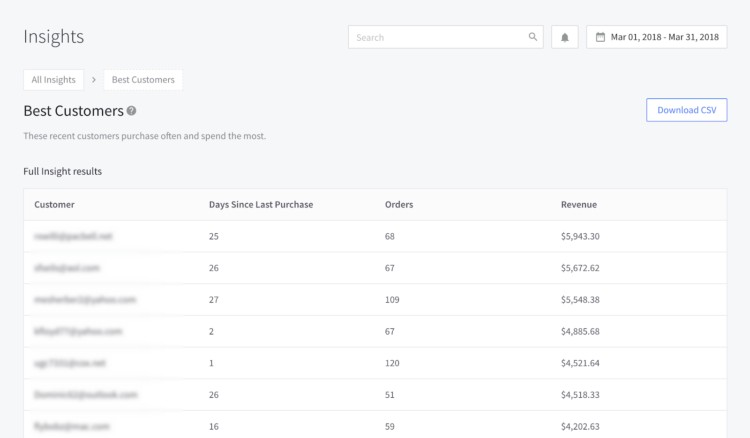Open the Mar 01 - Mar 31 date range picker
Viewport: 750px width, 438px height.
[x=656, y=38]
